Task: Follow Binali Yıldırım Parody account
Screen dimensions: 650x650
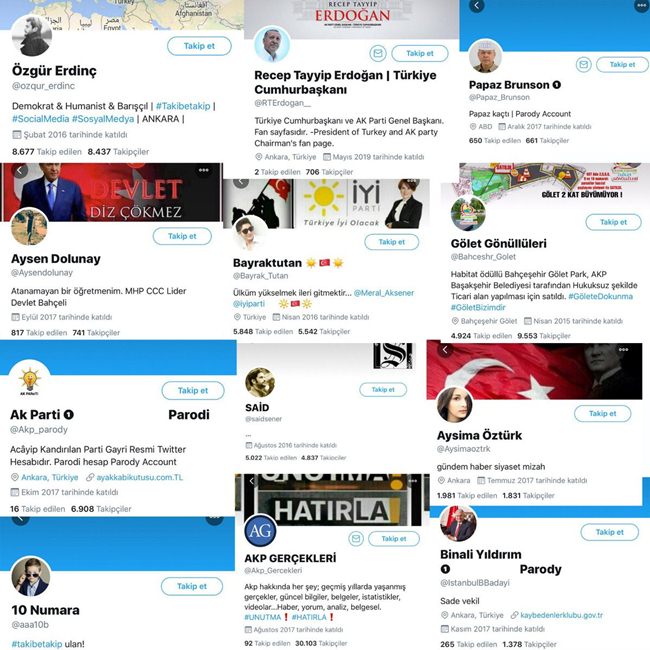Action: click(609, 532)
